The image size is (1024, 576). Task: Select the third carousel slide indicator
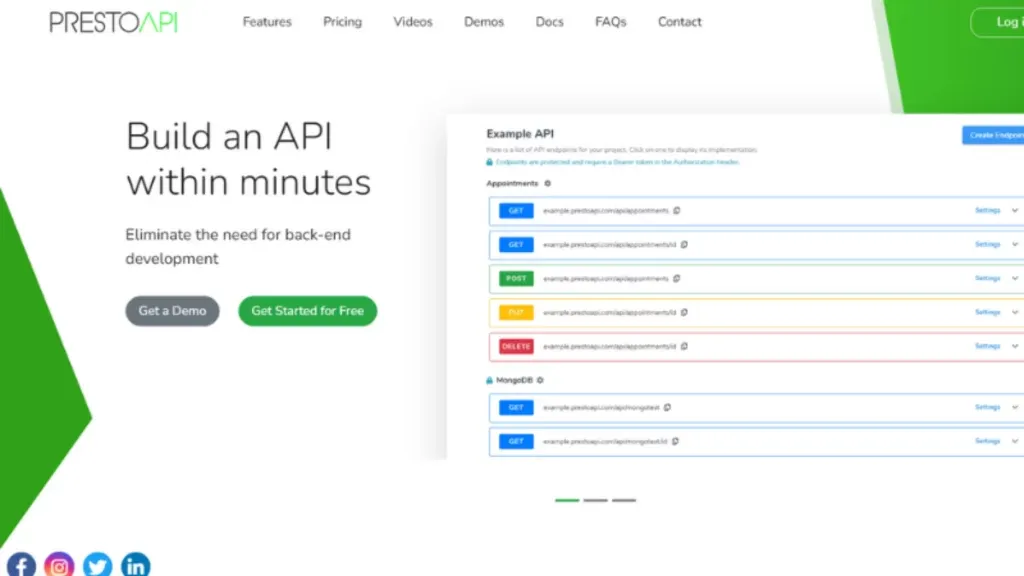[624, 500]
